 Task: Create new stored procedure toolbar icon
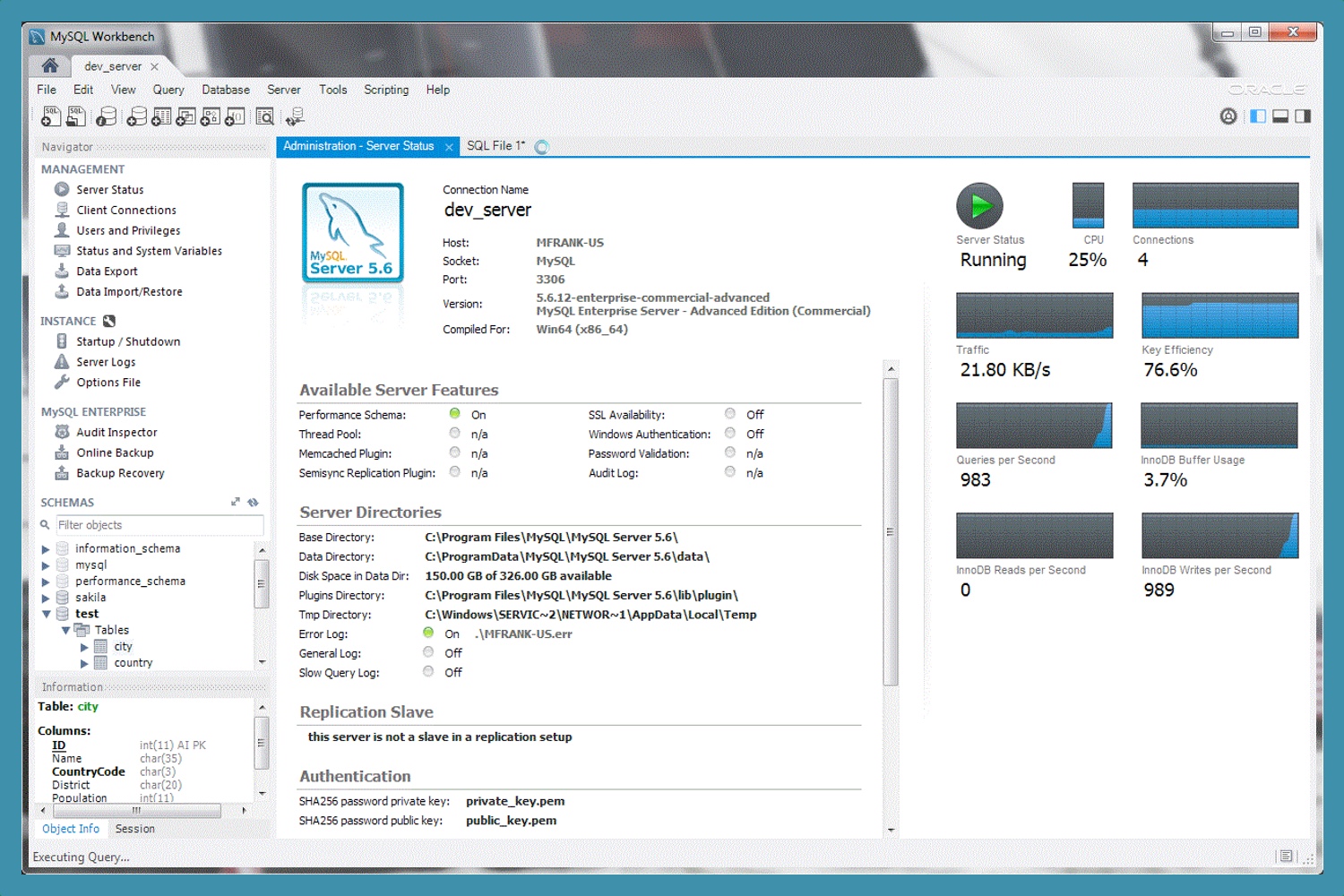point(210,116)
